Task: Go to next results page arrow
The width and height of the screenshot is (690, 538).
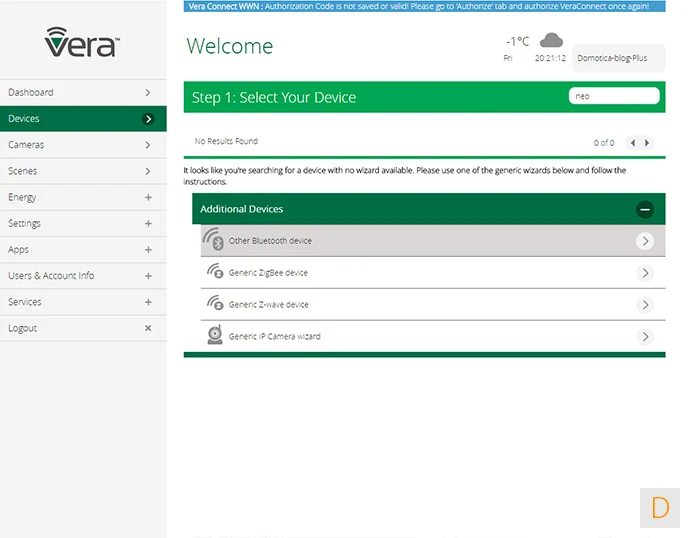Action: pos(647,143)
